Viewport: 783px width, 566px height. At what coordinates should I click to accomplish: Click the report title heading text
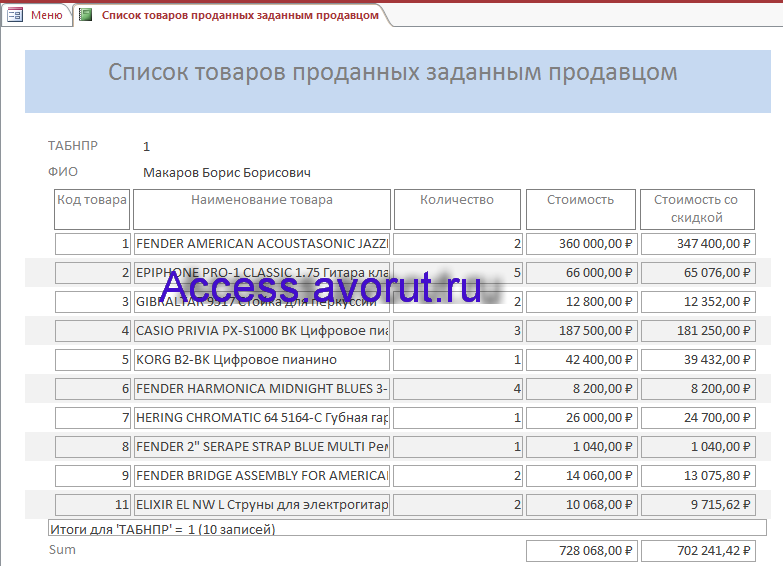392,72
